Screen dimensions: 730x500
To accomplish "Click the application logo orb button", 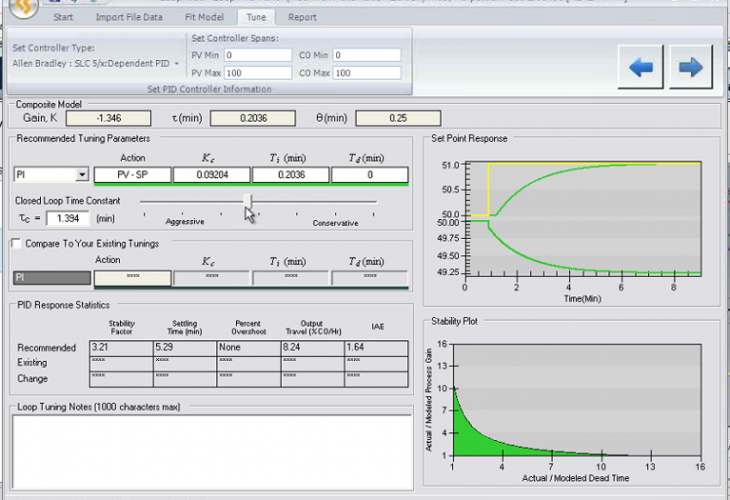I will click(x=23, y=8).
